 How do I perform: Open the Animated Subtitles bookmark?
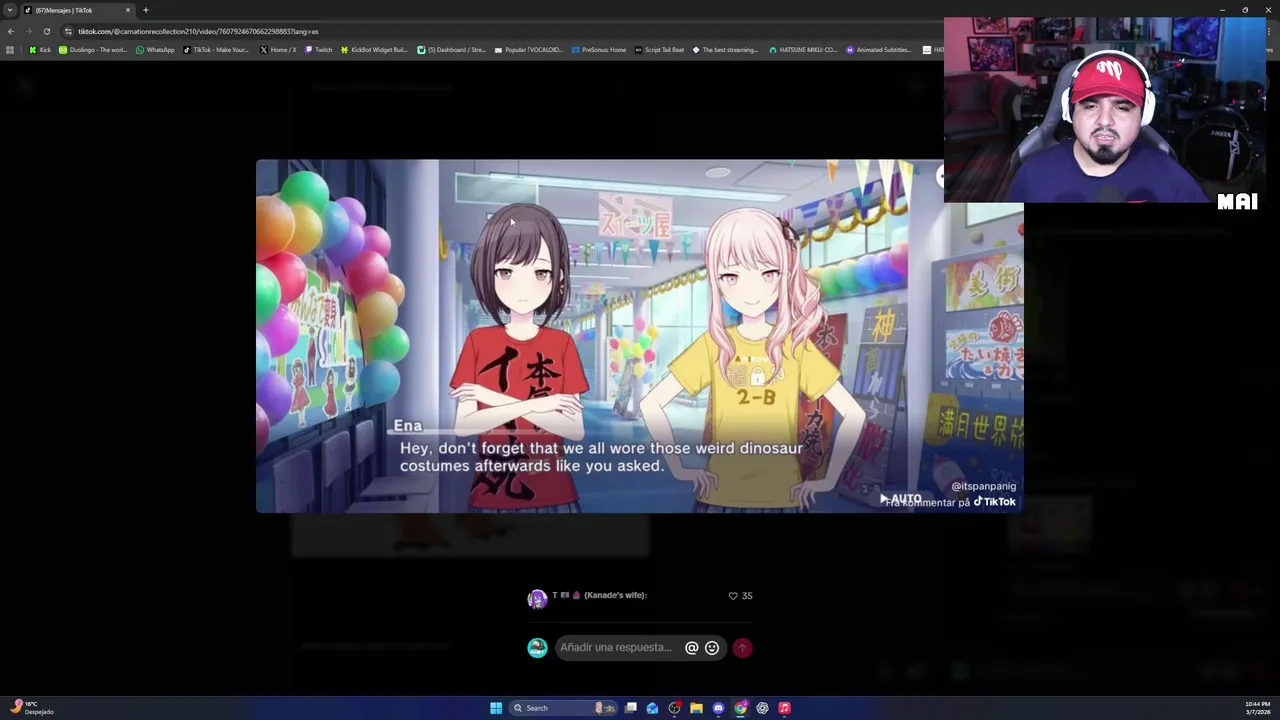[880, 50]
